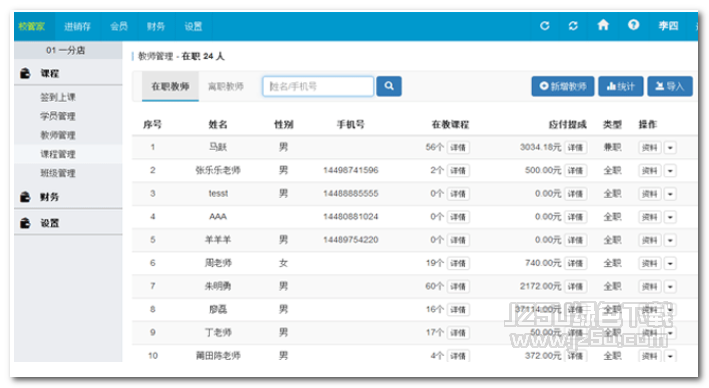Viewport: 709px width, 388px height.
Task: Open 教师管理 in sidebar
Action: click(58, 135)
